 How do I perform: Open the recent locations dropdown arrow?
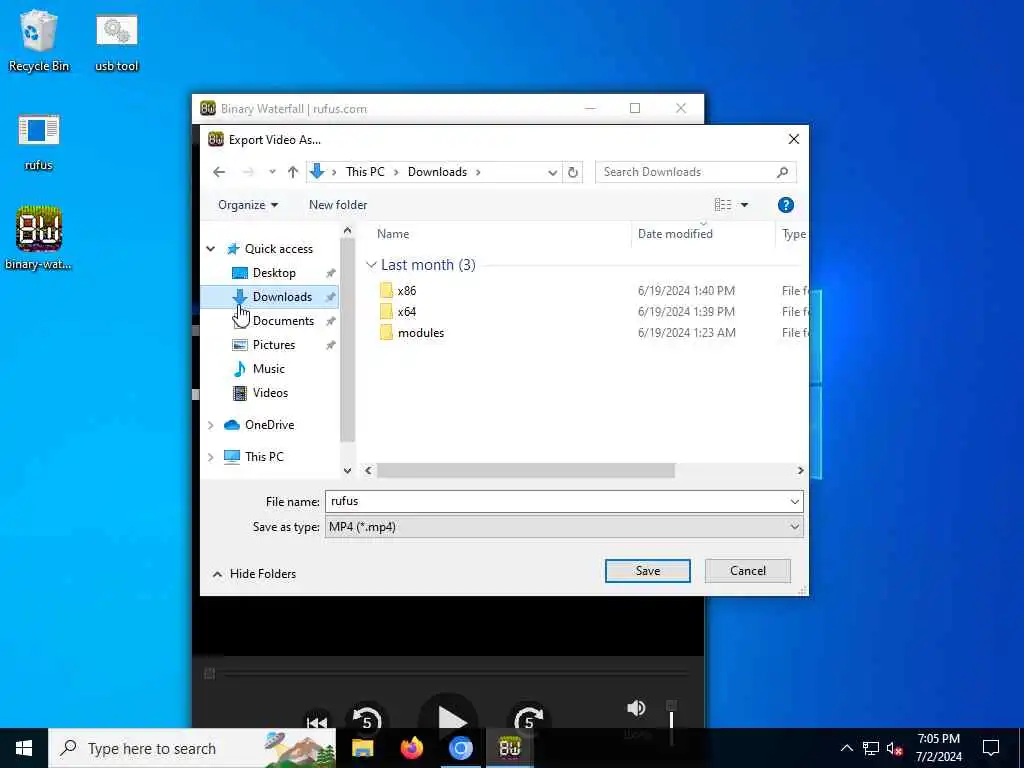pos(272,172)
